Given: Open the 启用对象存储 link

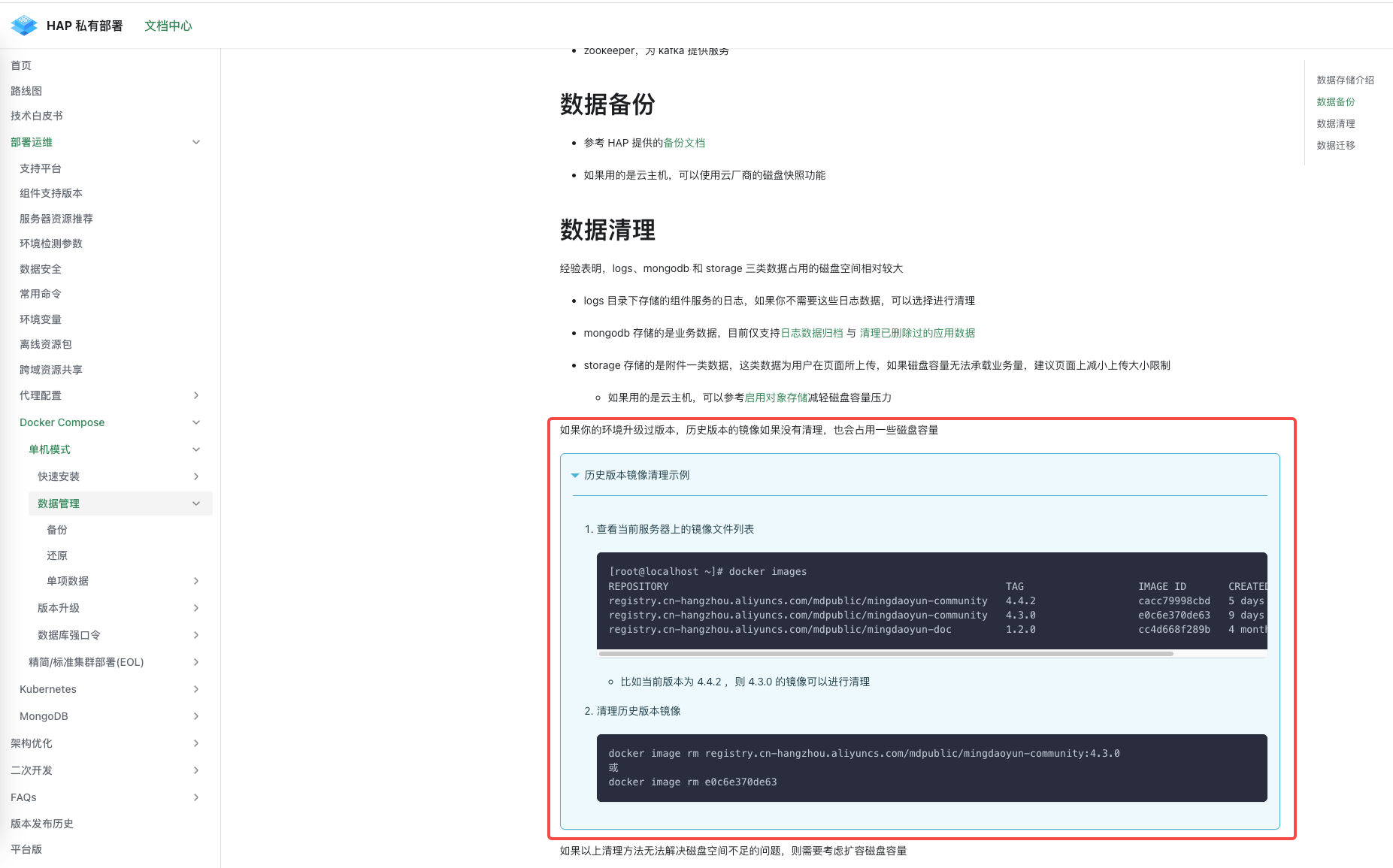Looking at the screenshot, I should (775, 398).
